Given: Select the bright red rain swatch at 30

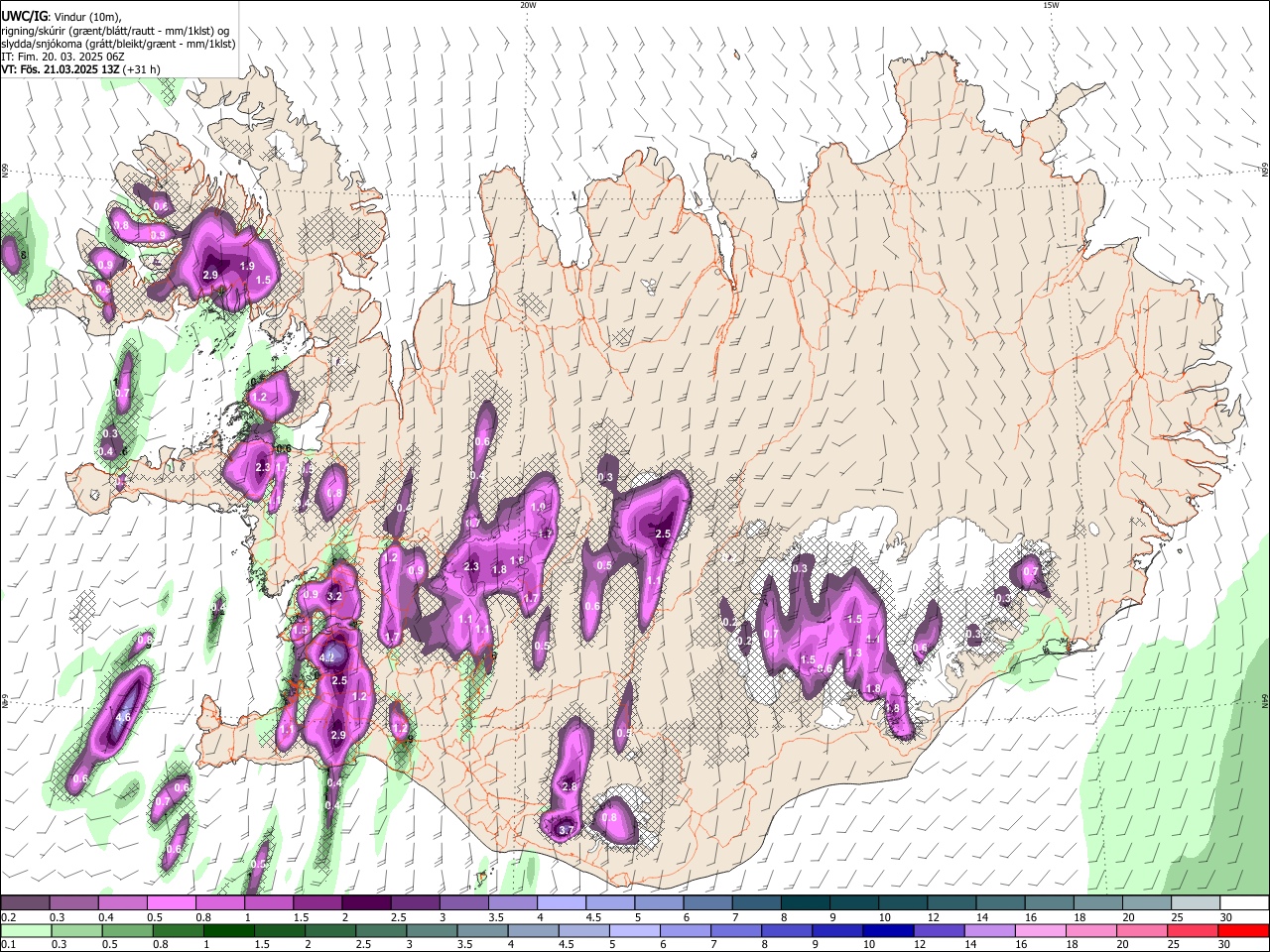Looking at the screenshot, I should [x=1244, y=930].
